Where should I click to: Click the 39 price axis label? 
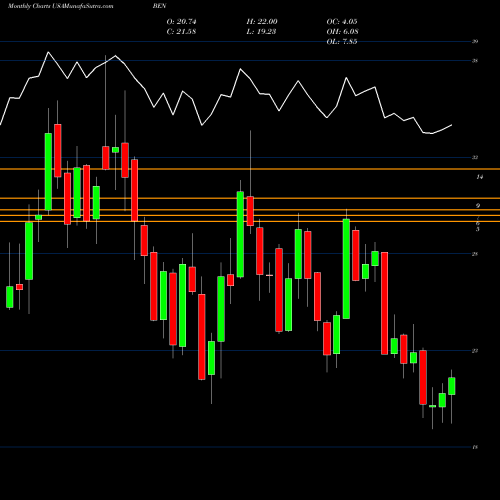(x=475, y=42)
